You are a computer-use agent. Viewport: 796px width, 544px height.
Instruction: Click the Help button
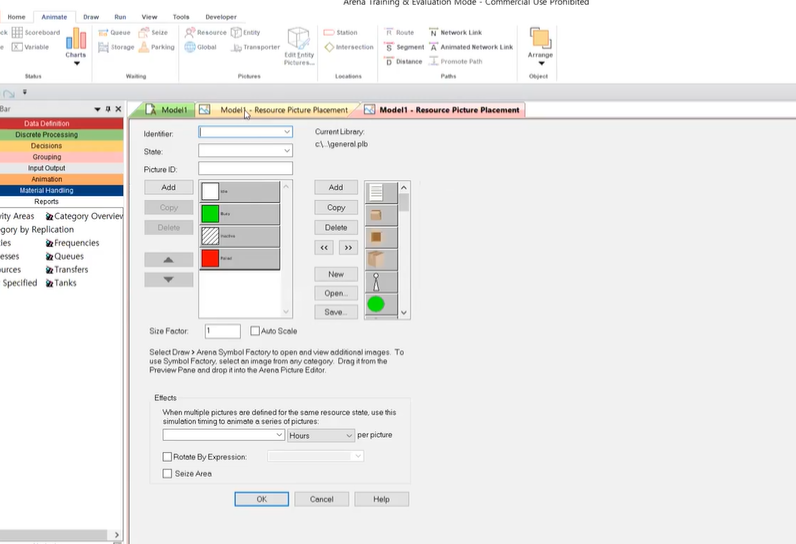[381, 499]
